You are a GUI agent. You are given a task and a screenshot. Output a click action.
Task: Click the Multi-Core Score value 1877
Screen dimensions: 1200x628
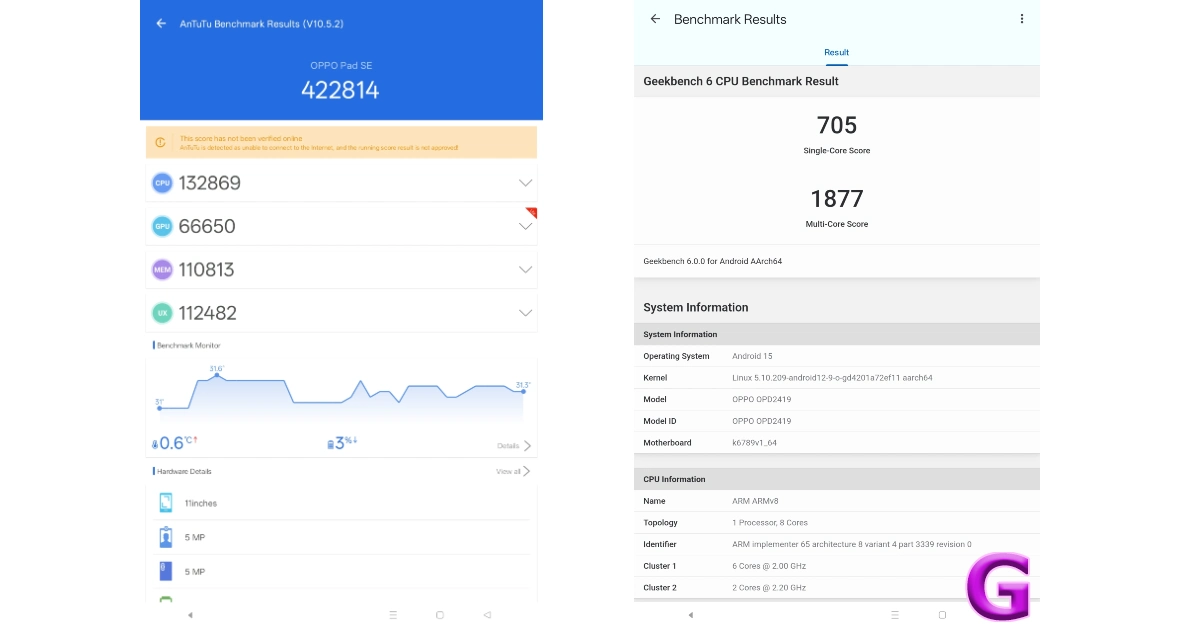pos(837,198)
